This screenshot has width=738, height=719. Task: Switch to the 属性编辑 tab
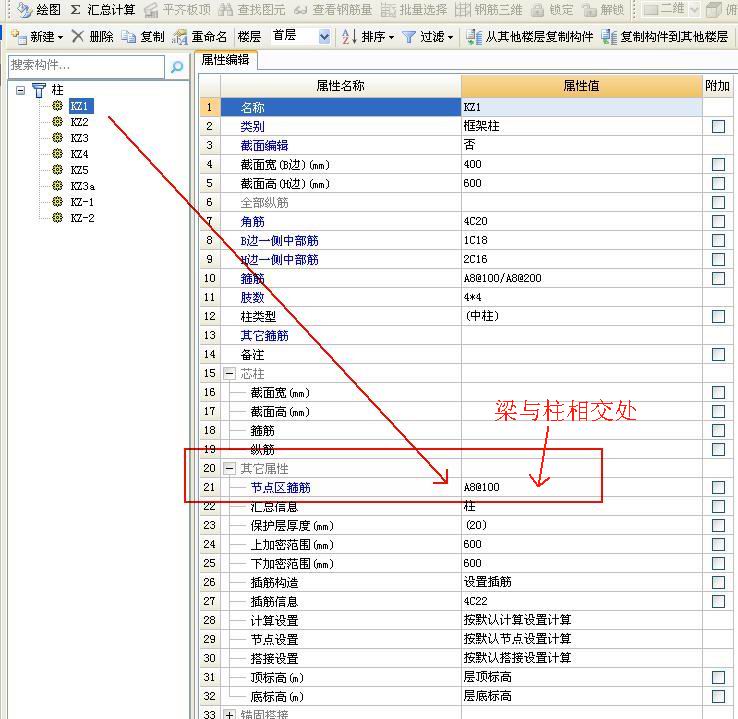(x=225, y=60)
